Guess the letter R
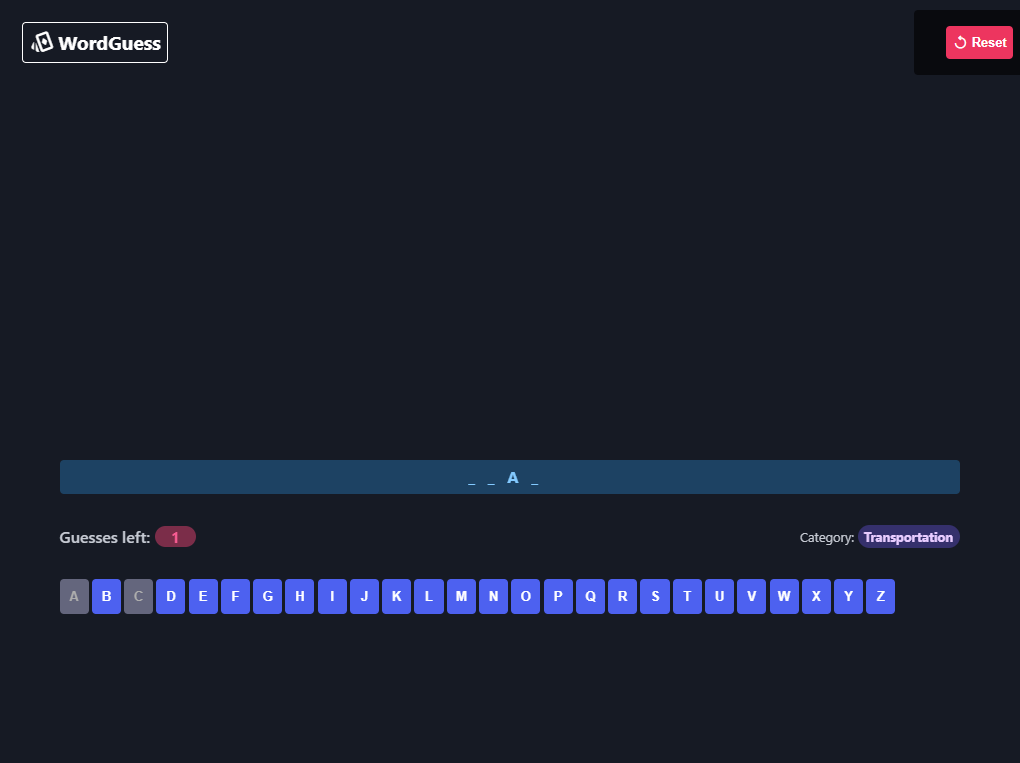The height and width of the screenshot is (763, 1020). [622, 596]
